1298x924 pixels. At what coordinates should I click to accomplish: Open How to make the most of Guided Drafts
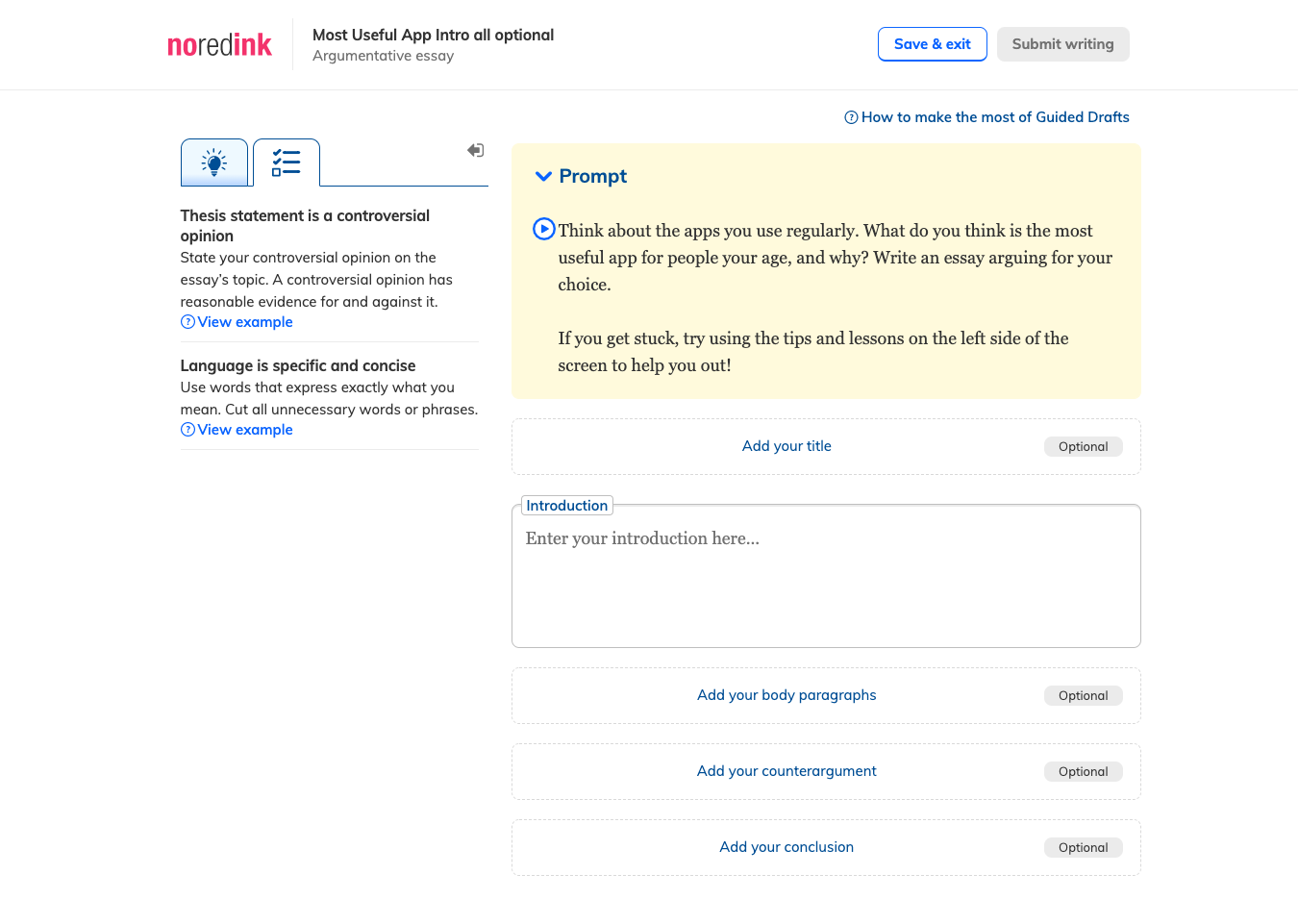click(x=995, y=117)
